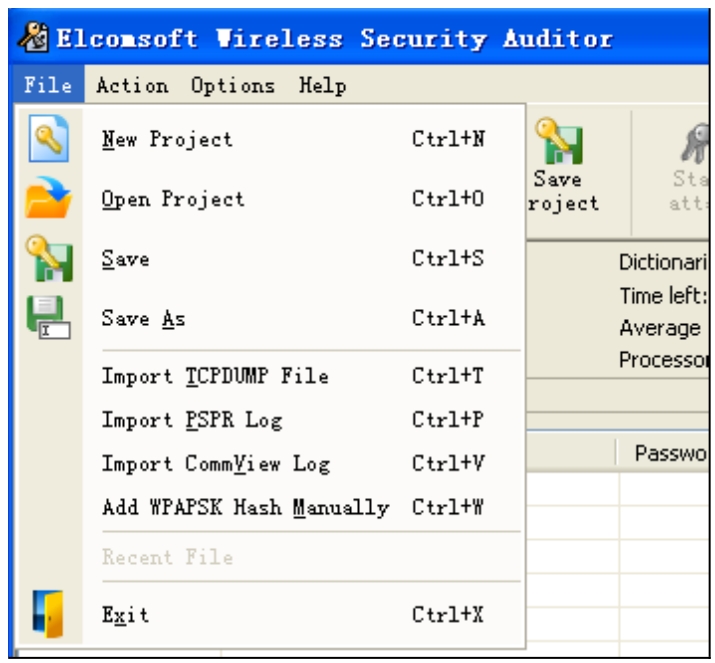This screenshot has height=663, width=715.
Task: Open the Help menu
Action: (322, 85)
